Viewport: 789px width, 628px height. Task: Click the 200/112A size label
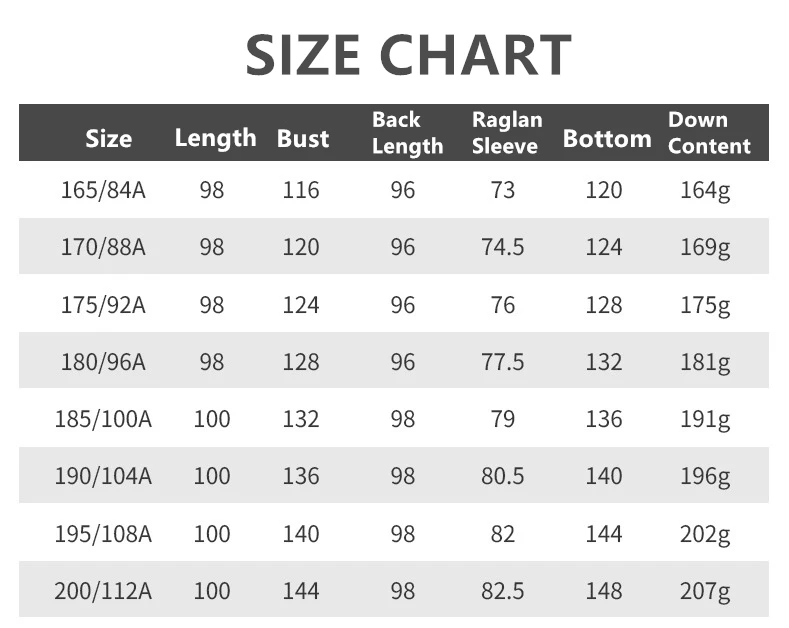coord(103,591)
